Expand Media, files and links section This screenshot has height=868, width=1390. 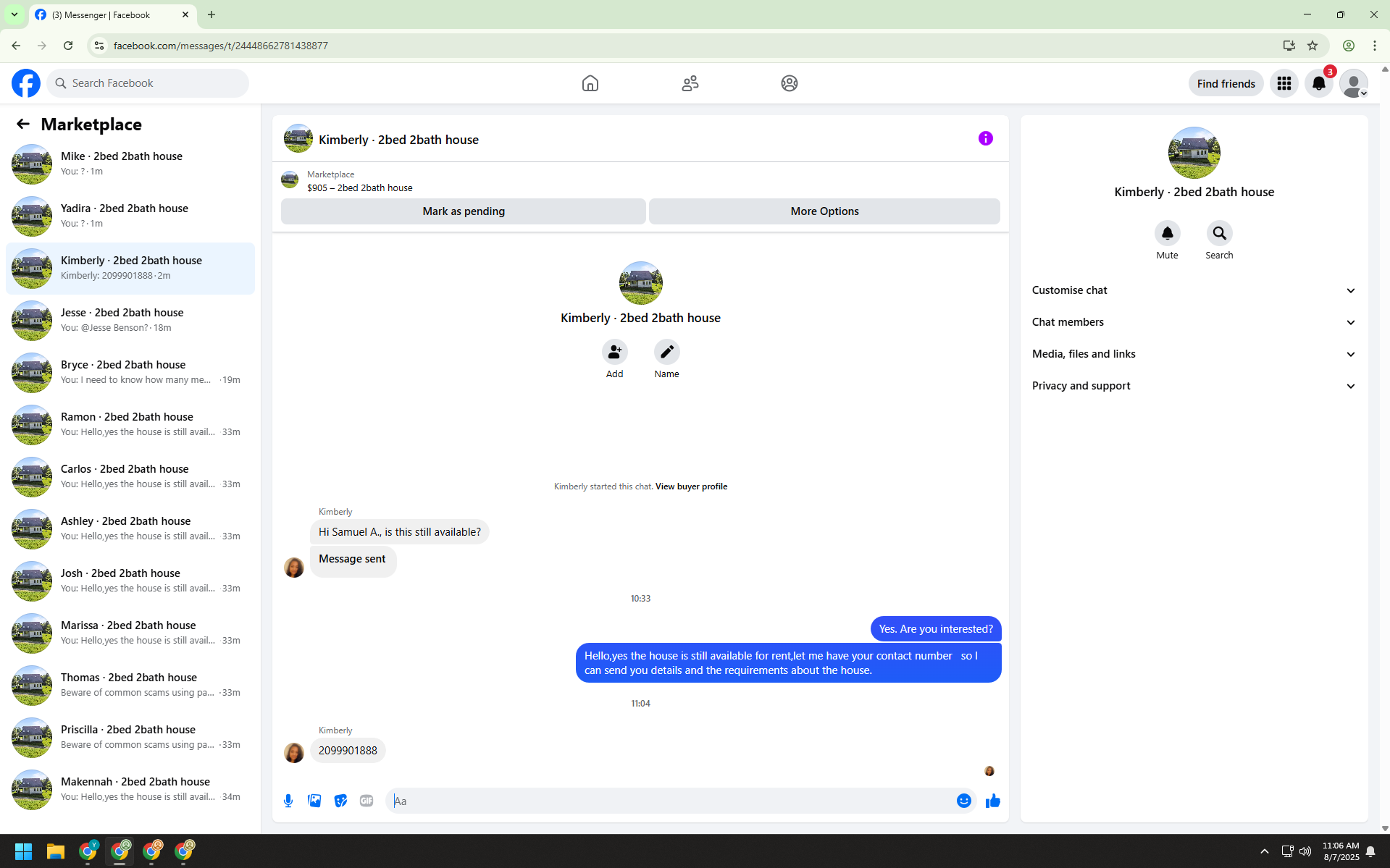click(x=1194, y=354)
